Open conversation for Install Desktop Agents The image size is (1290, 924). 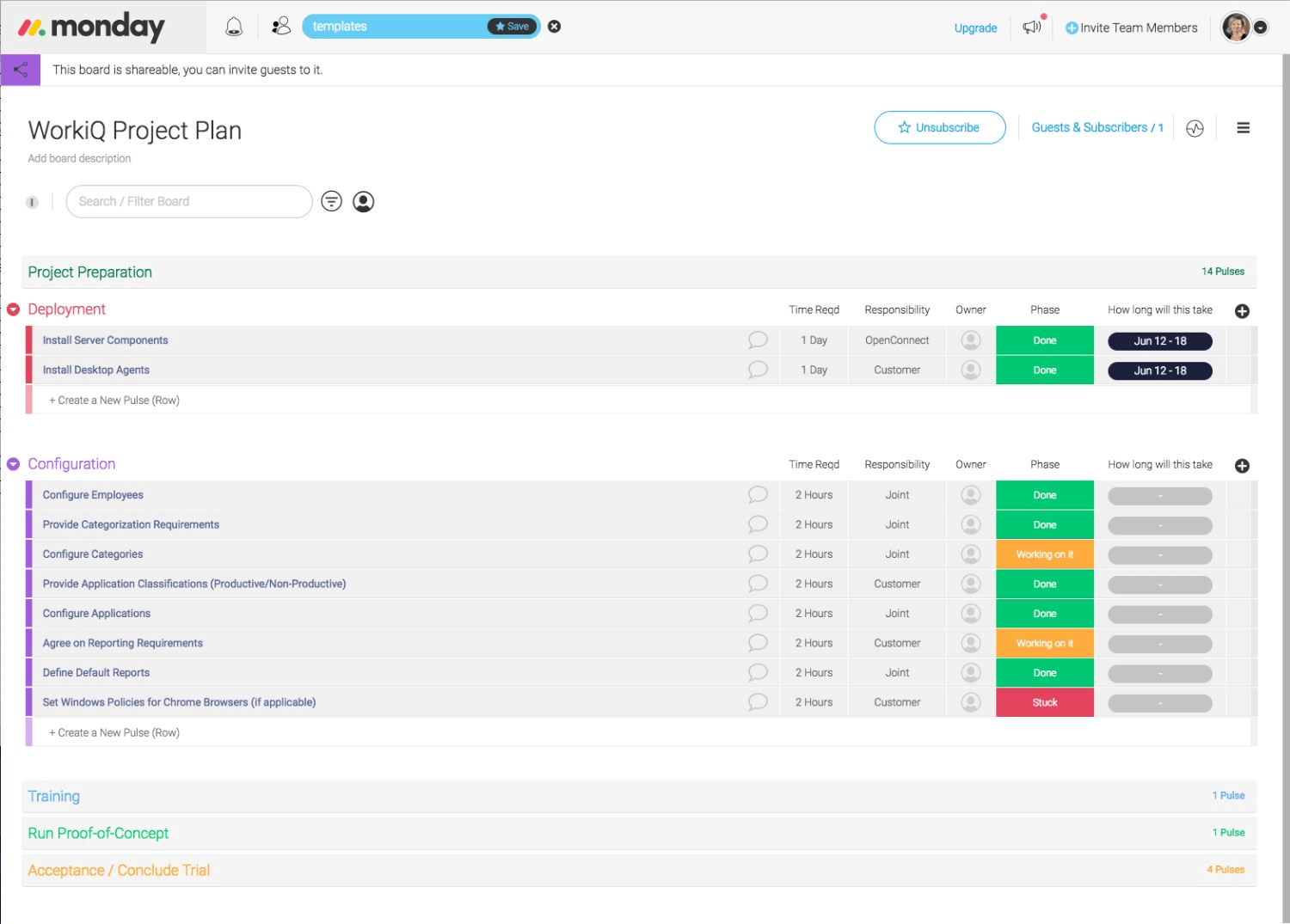758,370
